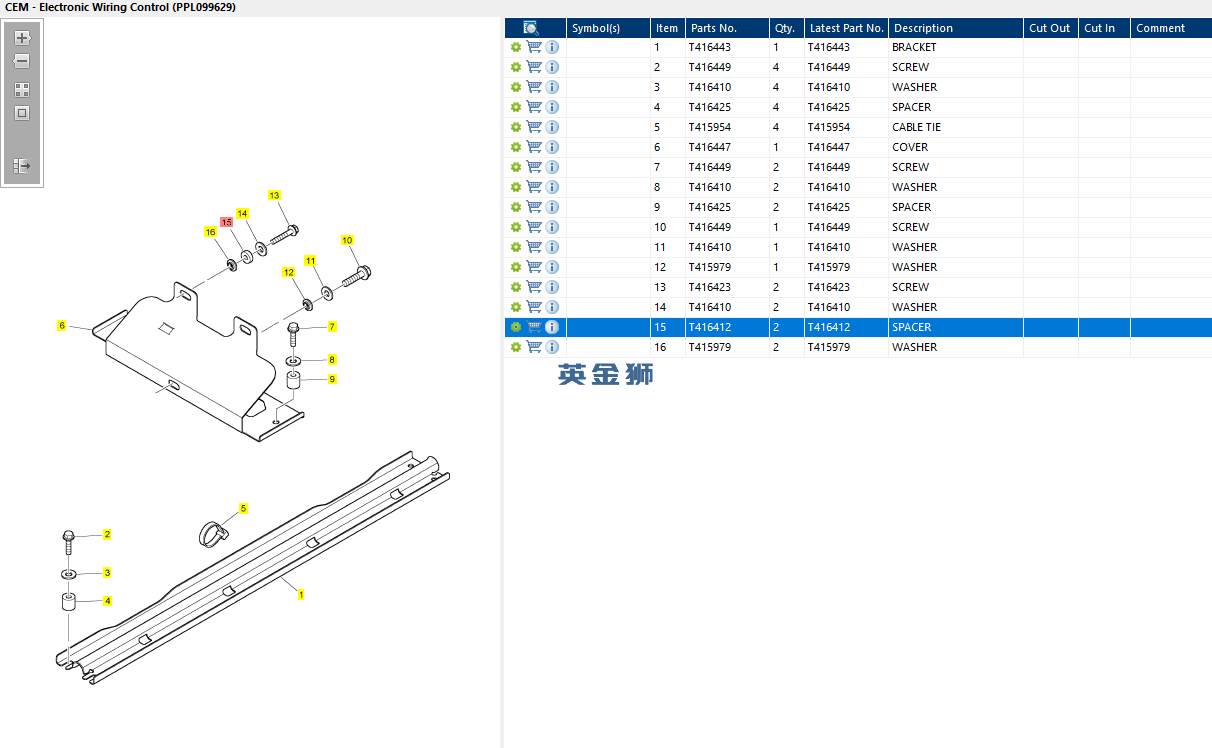Sort by Parts No. column header
The height and width of the screenshot is (748, 1212).
(727, 28)
